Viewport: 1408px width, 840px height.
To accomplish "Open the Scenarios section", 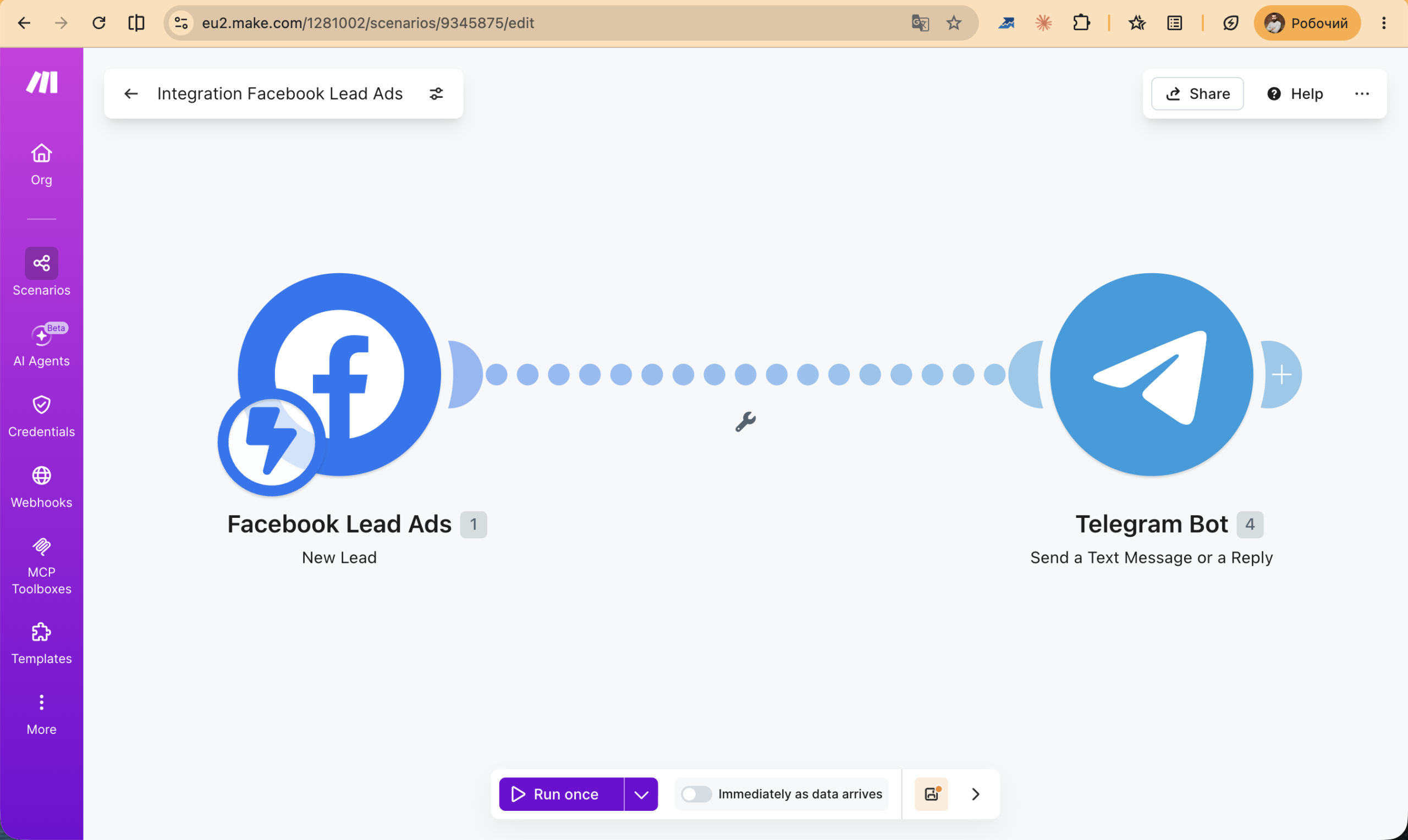I will point(41,272).
